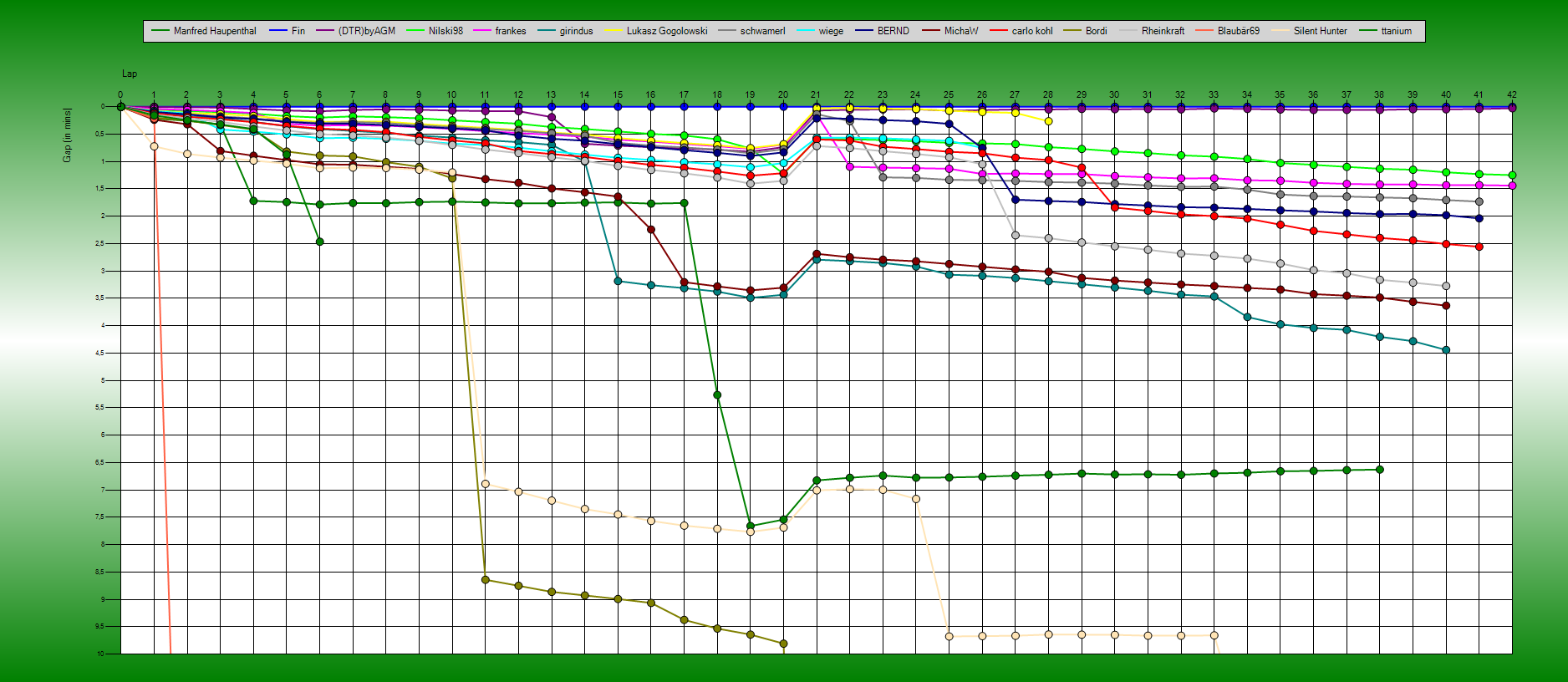Click lap number 42 on top axis

tap(1511, 94)
